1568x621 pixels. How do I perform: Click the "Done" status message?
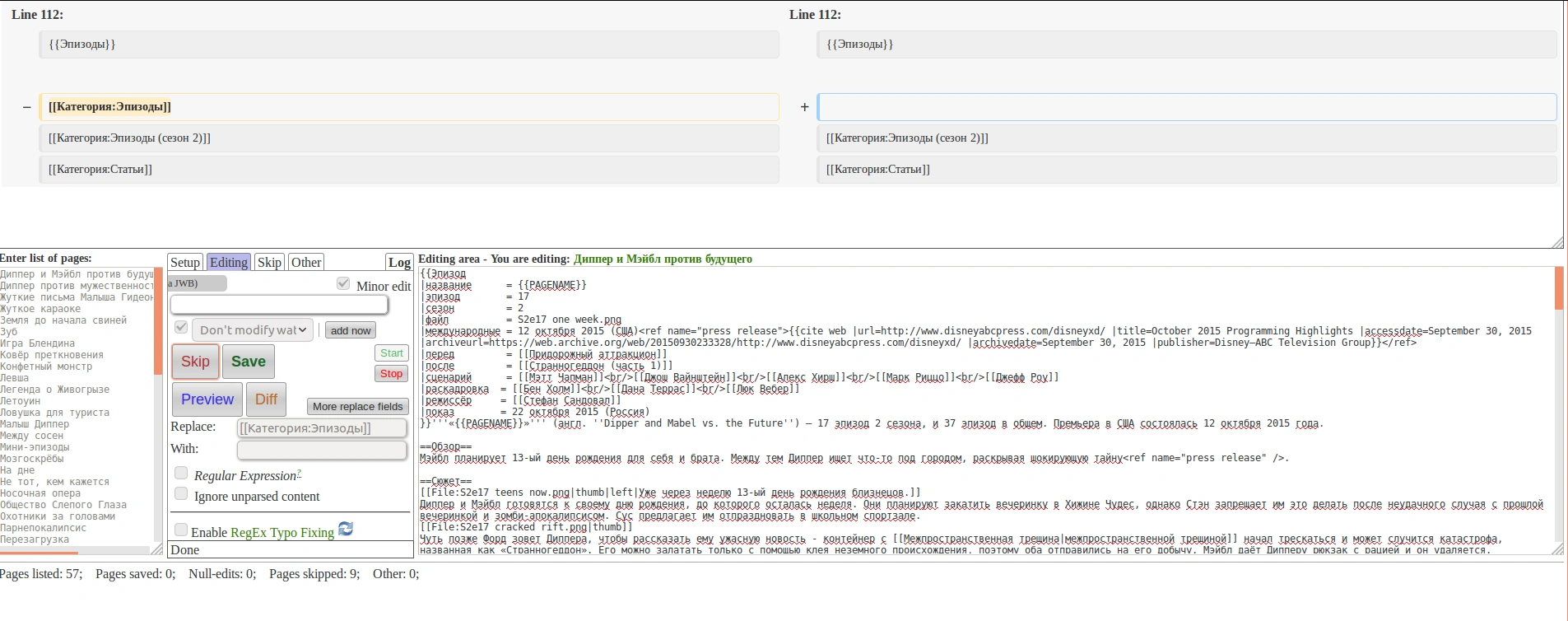point(184,550)
